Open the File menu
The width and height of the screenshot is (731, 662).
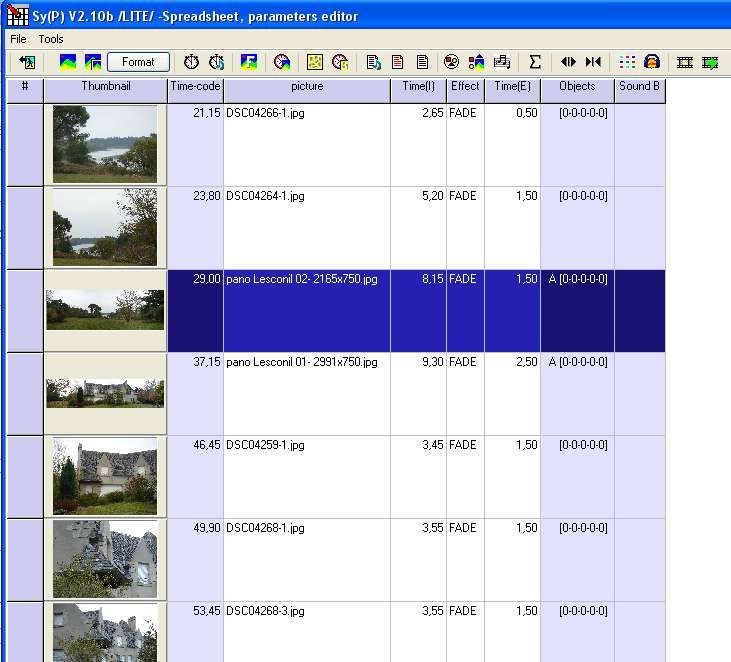pyautogui.click(x=18, y=39)
